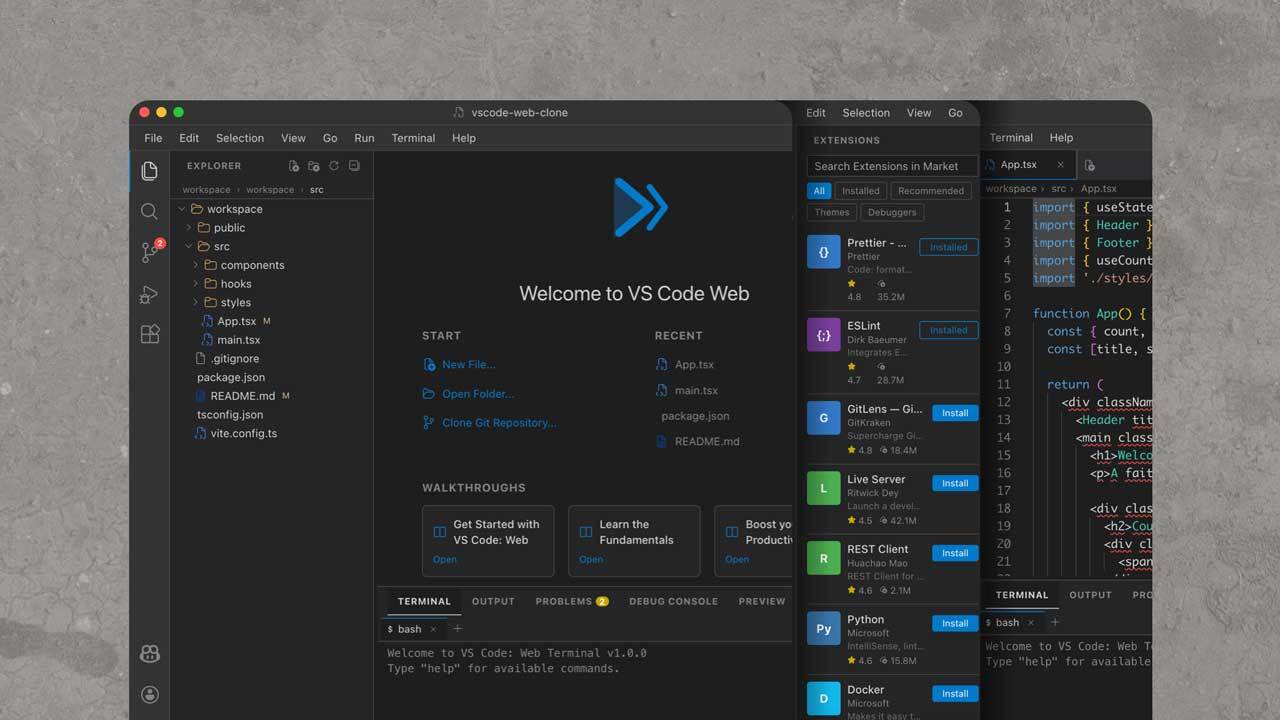Click book icon on Get Started walkthrough
Image resolution: width=1280 pixels, height=720 pixels.
click(x=440, y=532)
